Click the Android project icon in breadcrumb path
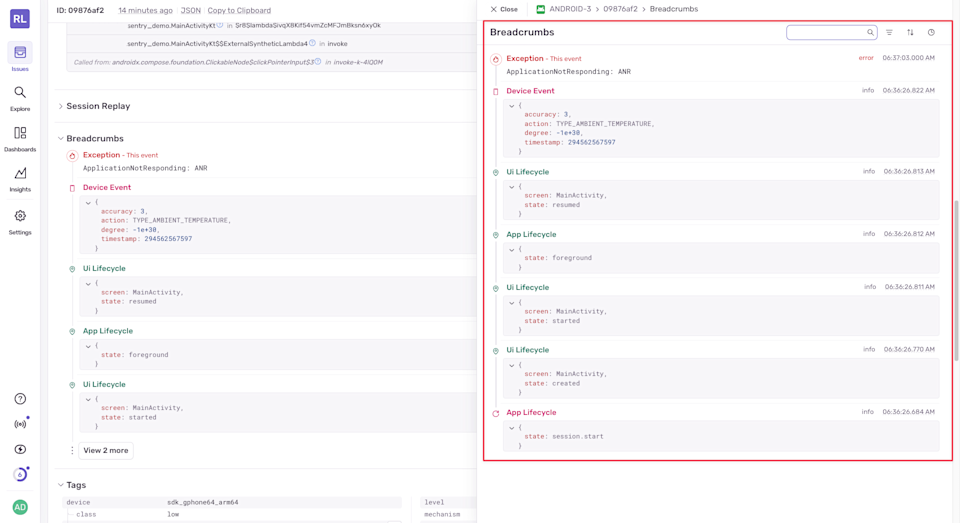The width and height of the screenshot is (960, 523). tap(540, 9)
